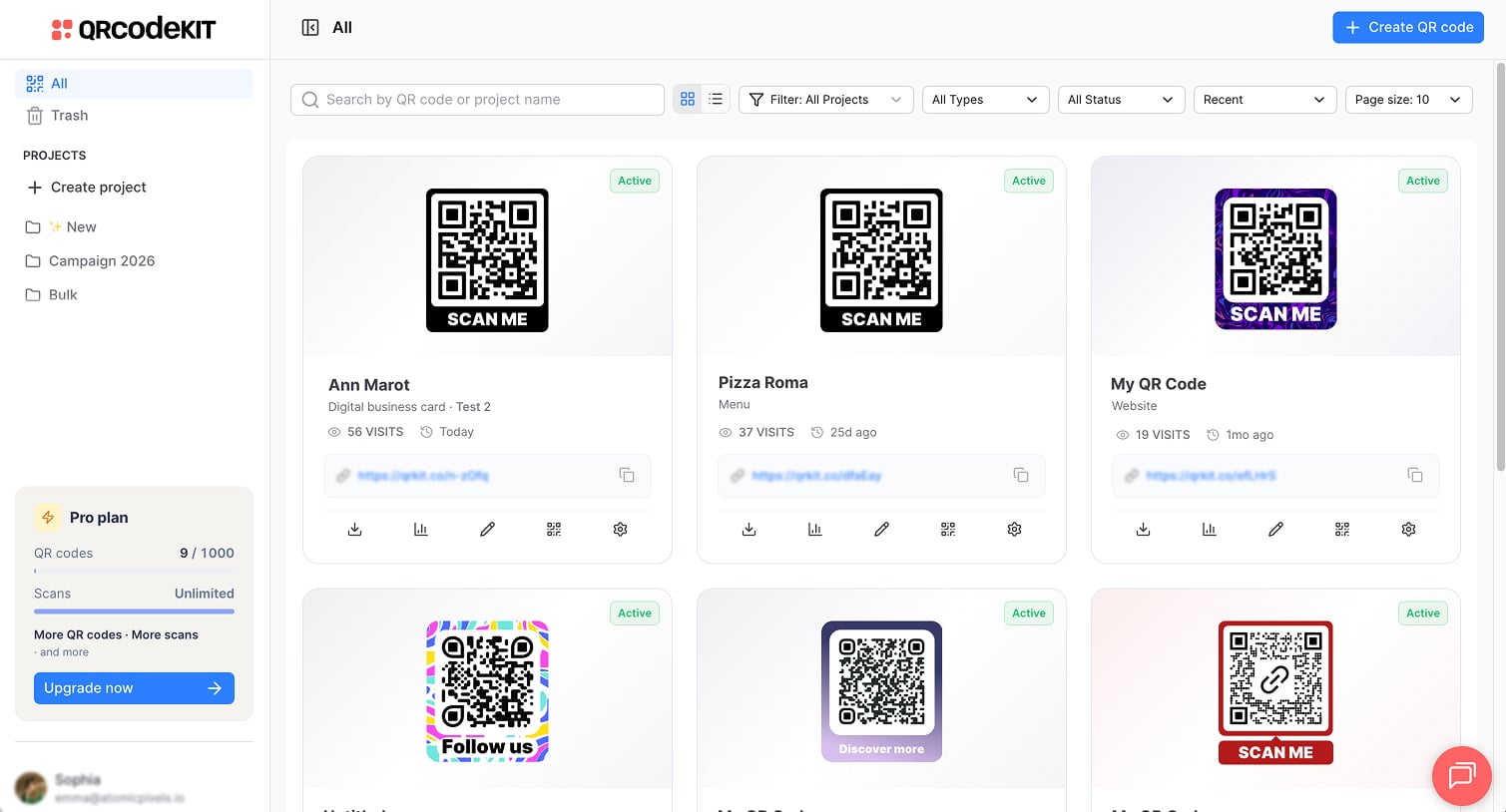Open the Ann Marot short link
Screen dimensions: 1506x812
[423, 476]
